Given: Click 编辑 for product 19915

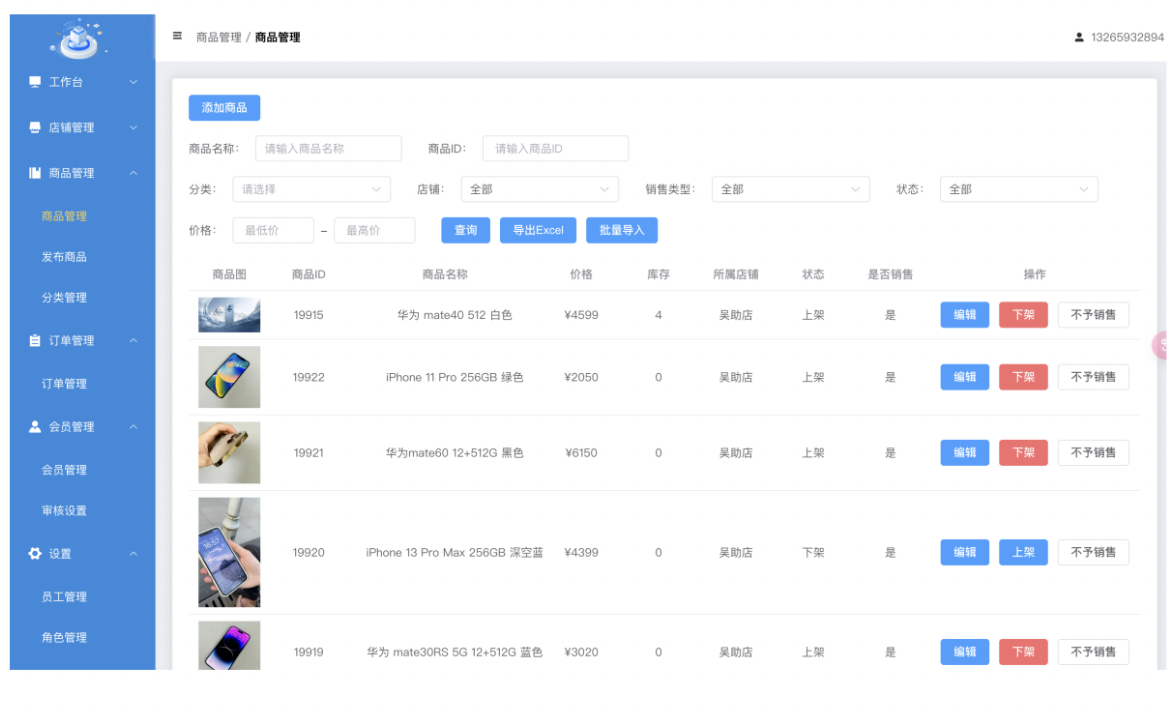Looking at the screenshot, I should point(965,314).
